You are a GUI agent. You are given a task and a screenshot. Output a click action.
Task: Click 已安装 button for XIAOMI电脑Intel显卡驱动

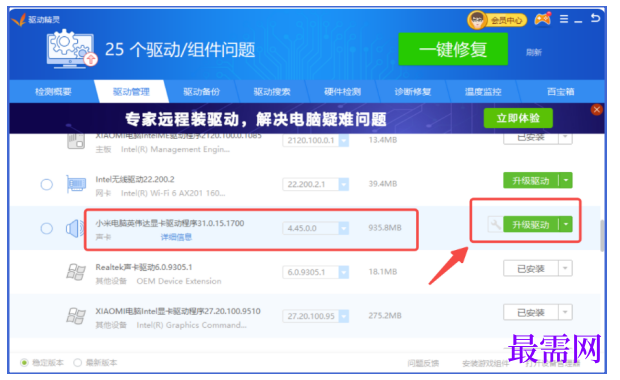531,312
